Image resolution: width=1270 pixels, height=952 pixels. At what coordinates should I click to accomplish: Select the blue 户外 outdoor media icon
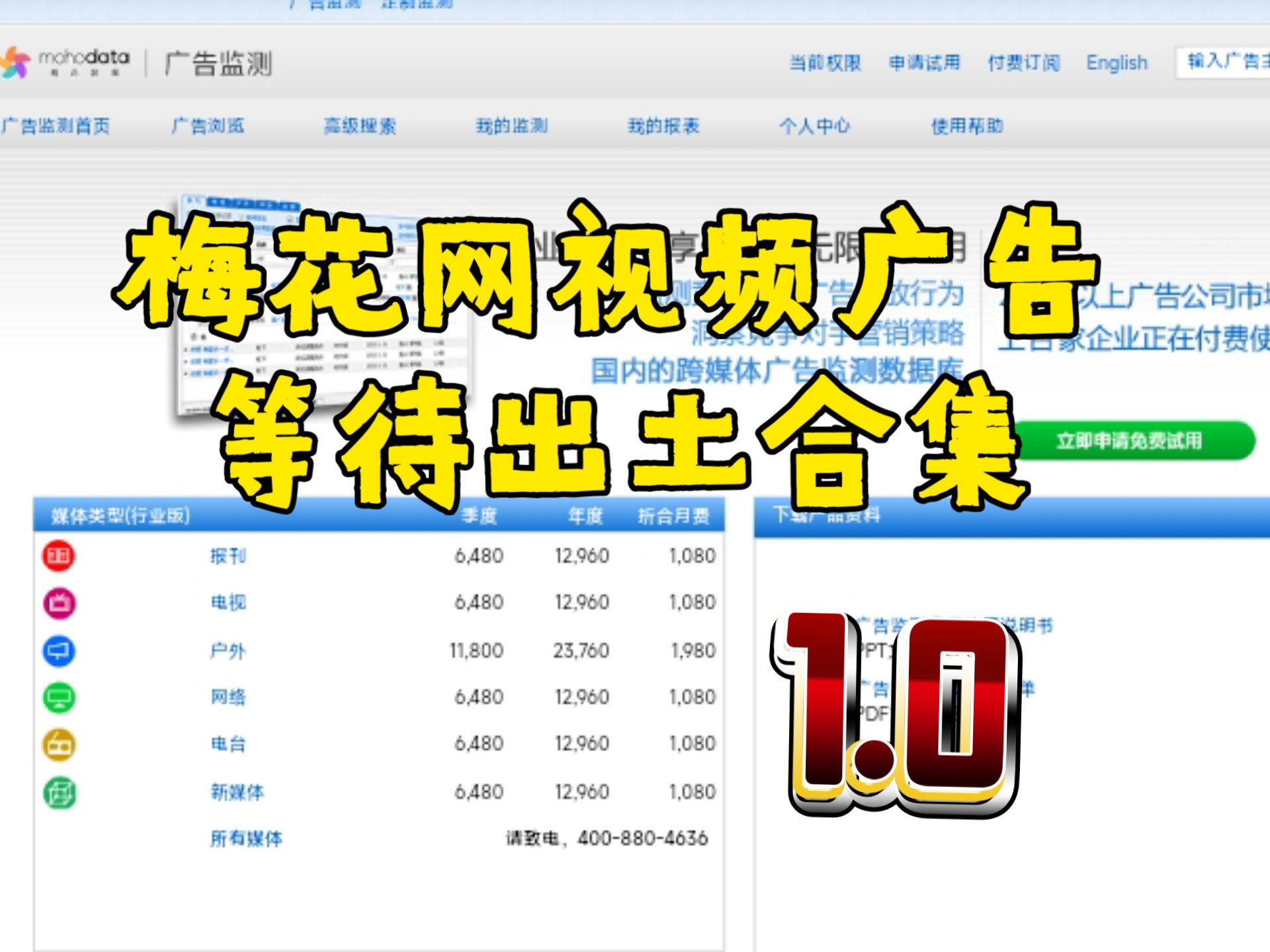[58, 650]
